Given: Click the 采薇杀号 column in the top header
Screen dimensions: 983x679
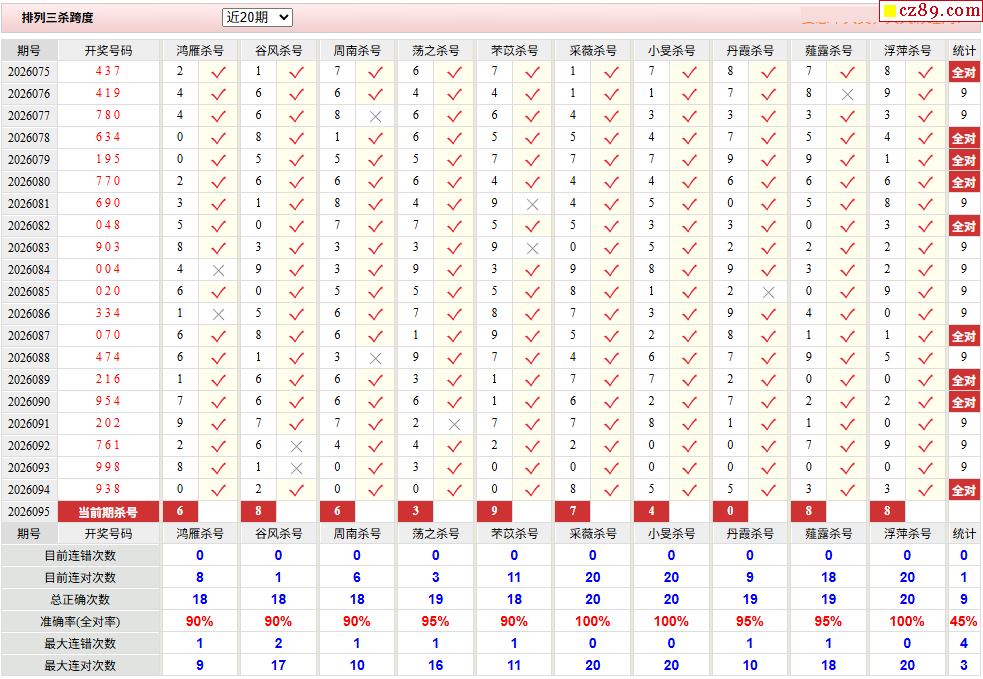Looking at the screenshot, I should (x=592, y=50).
